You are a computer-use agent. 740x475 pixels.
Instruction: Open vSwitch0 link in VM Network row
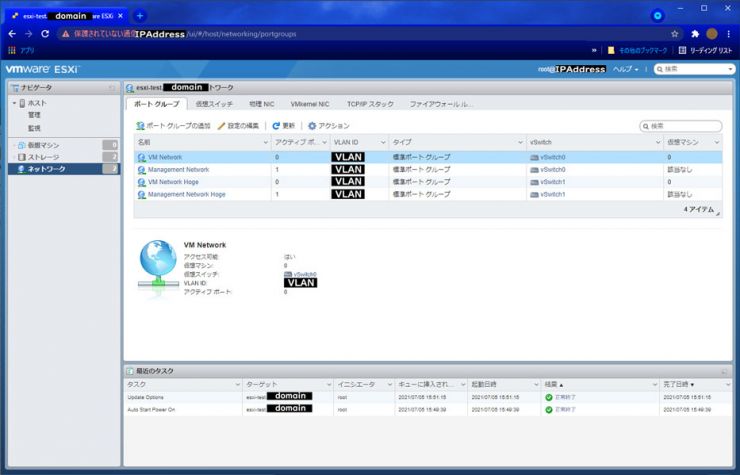pyautogui.click(x=552, y=157)
